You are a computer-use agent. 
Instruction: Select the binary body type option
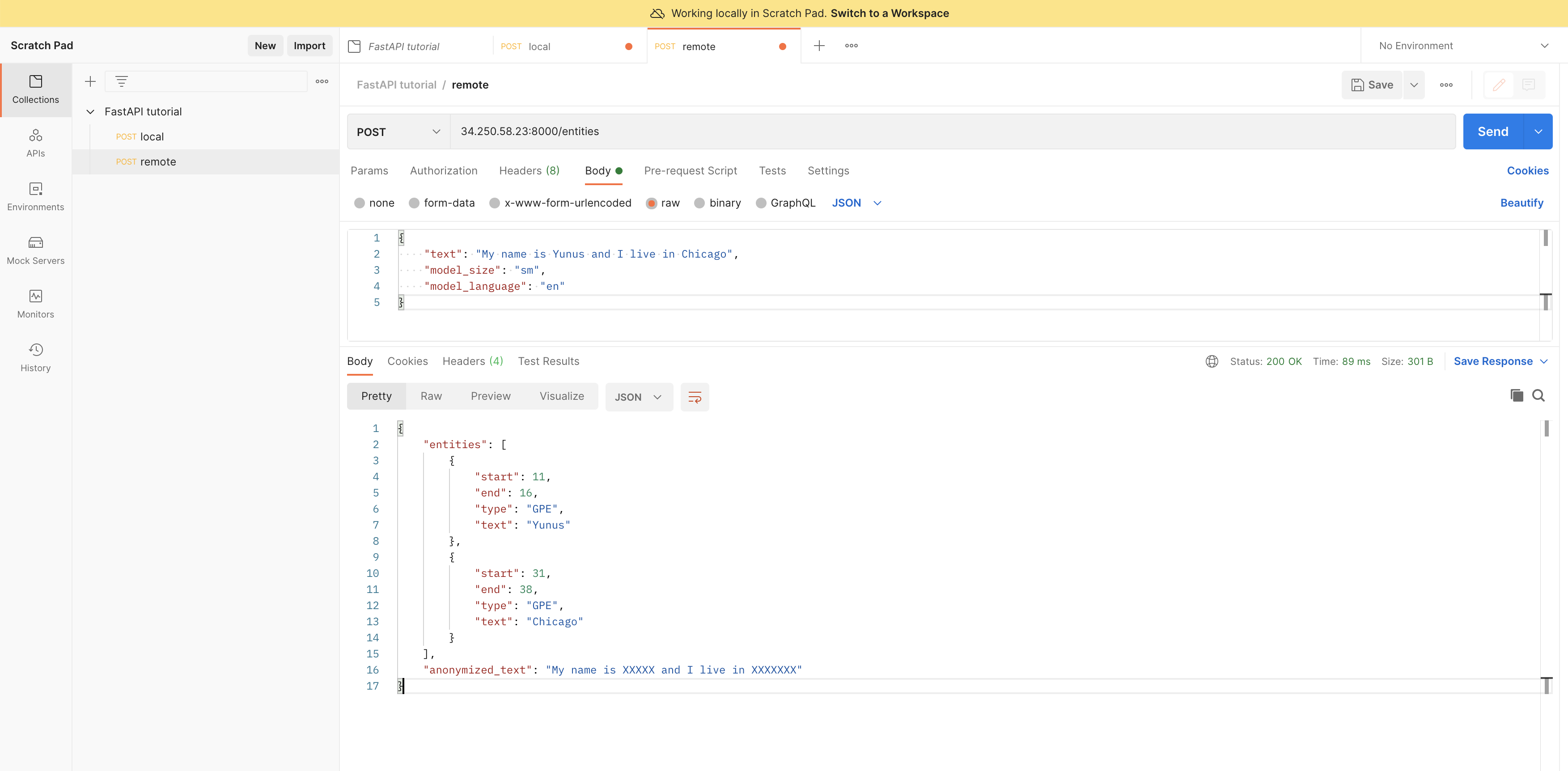click(699, 203)
